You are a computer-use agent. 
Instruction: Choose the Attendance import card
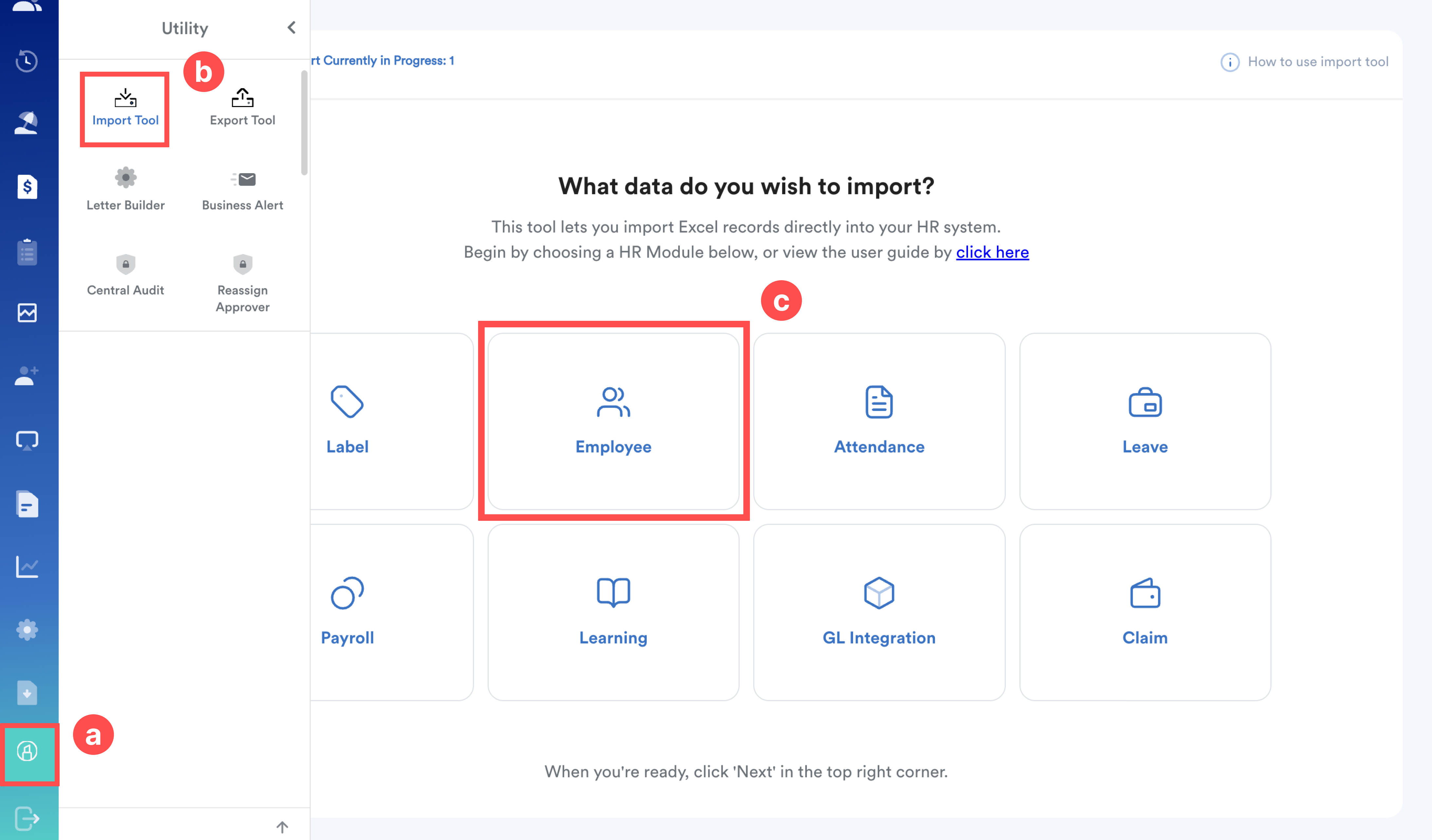click(879, 421)
